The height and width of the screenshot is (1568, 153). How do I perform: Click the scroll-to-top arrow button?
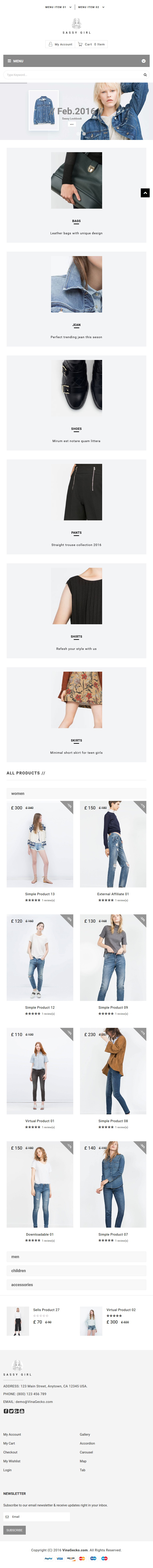(145, 193)
